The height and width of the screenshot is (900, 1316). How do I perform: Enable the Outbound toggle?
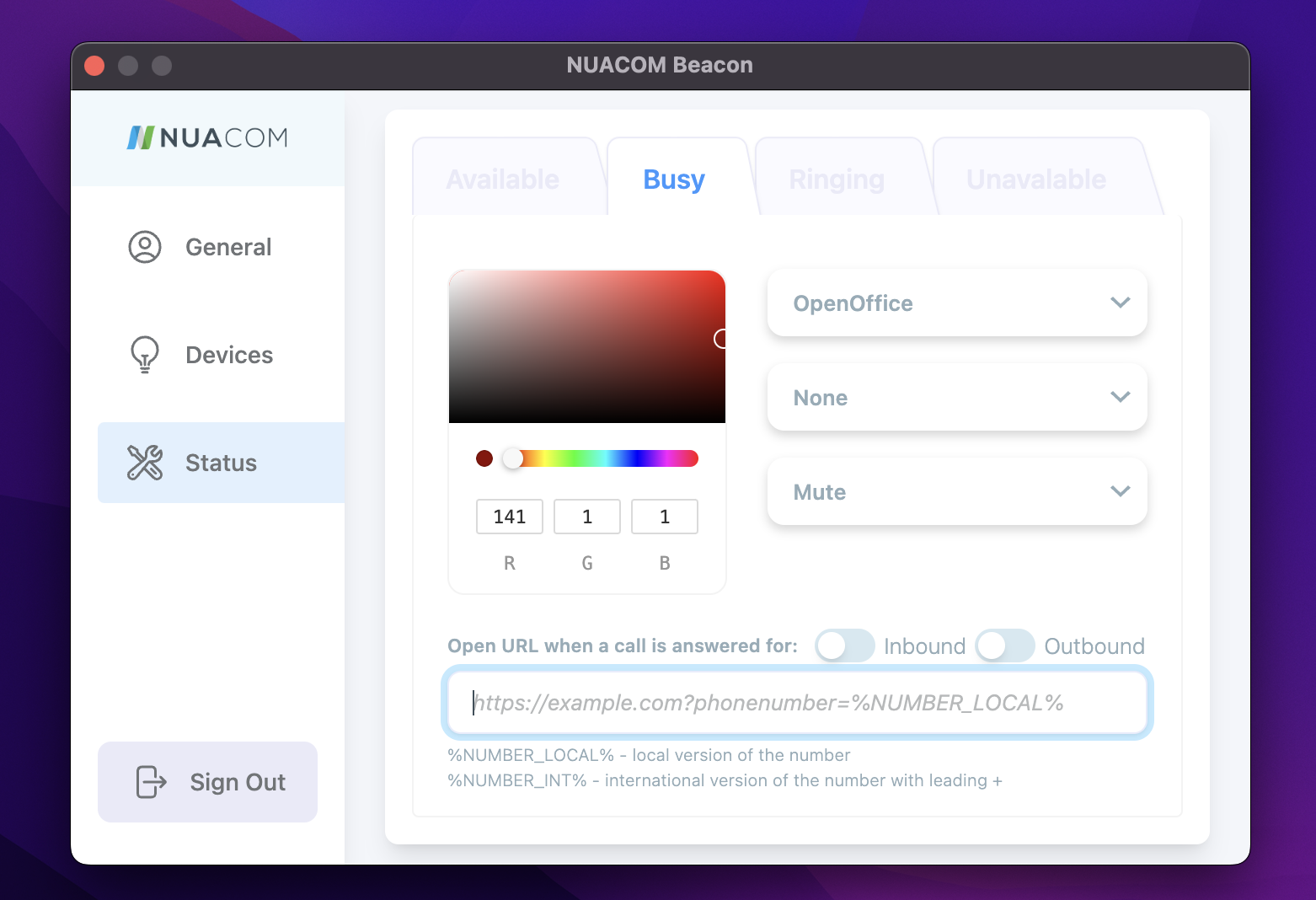click(x=1005, y=646)
